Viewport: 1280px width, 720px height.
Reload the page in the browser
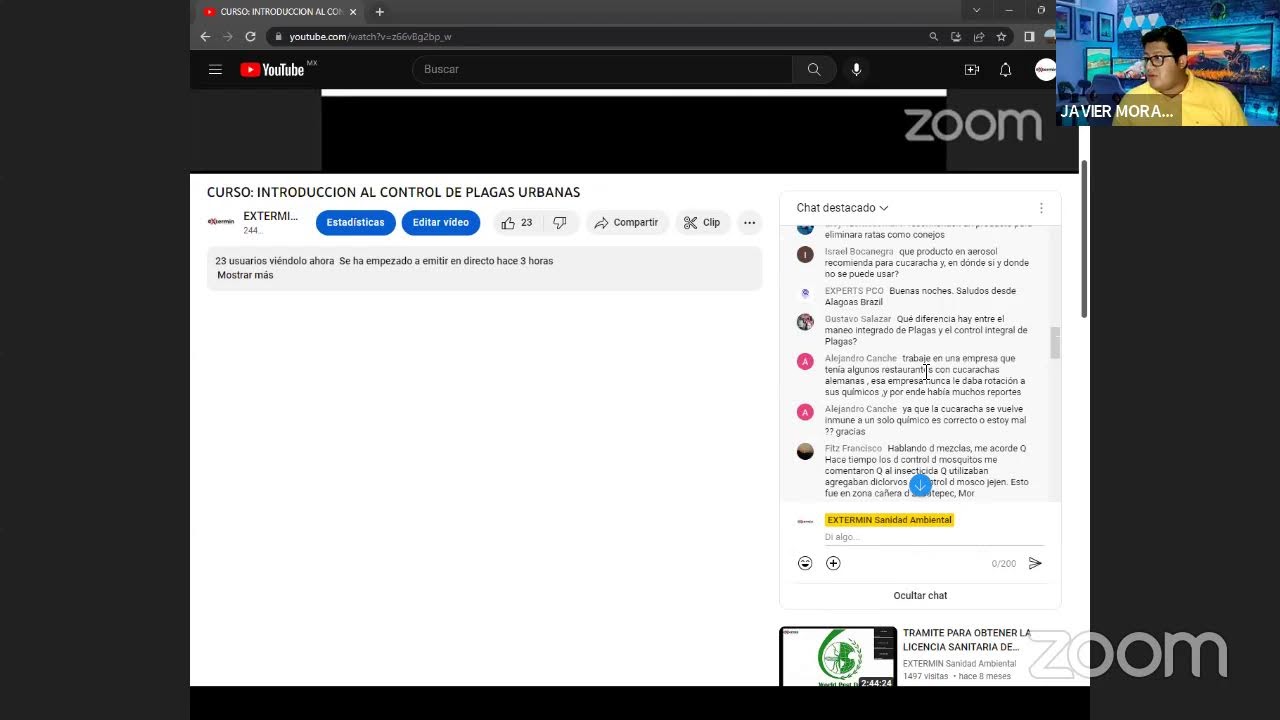coord(250,36)
